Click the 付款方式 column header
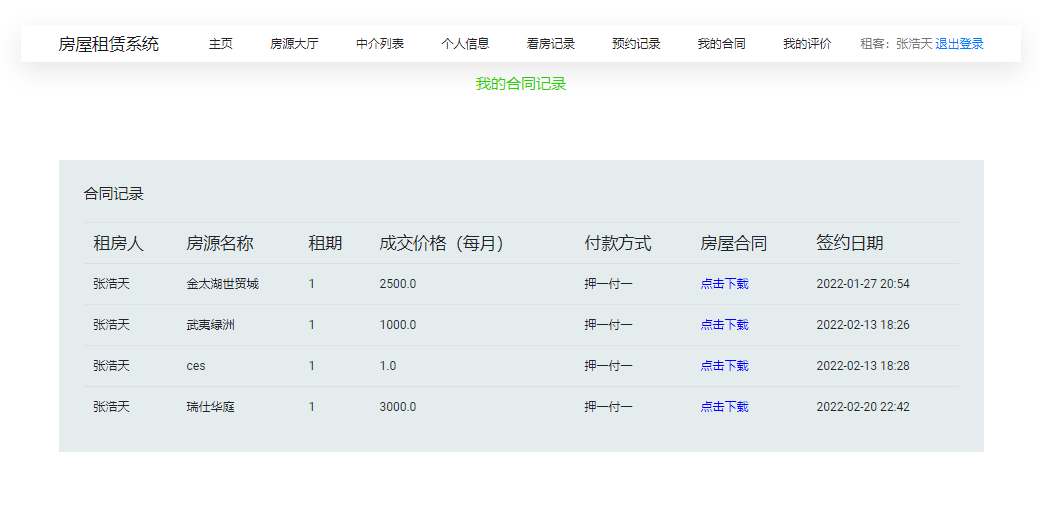 [x=618, y=243]
